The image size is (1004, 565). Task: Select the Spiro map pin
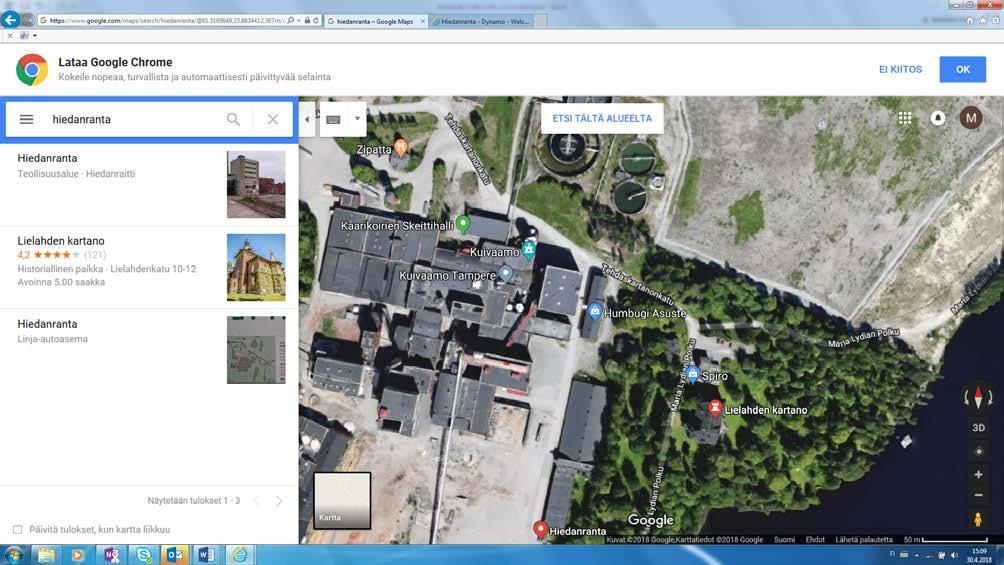(x=693, y=374)
